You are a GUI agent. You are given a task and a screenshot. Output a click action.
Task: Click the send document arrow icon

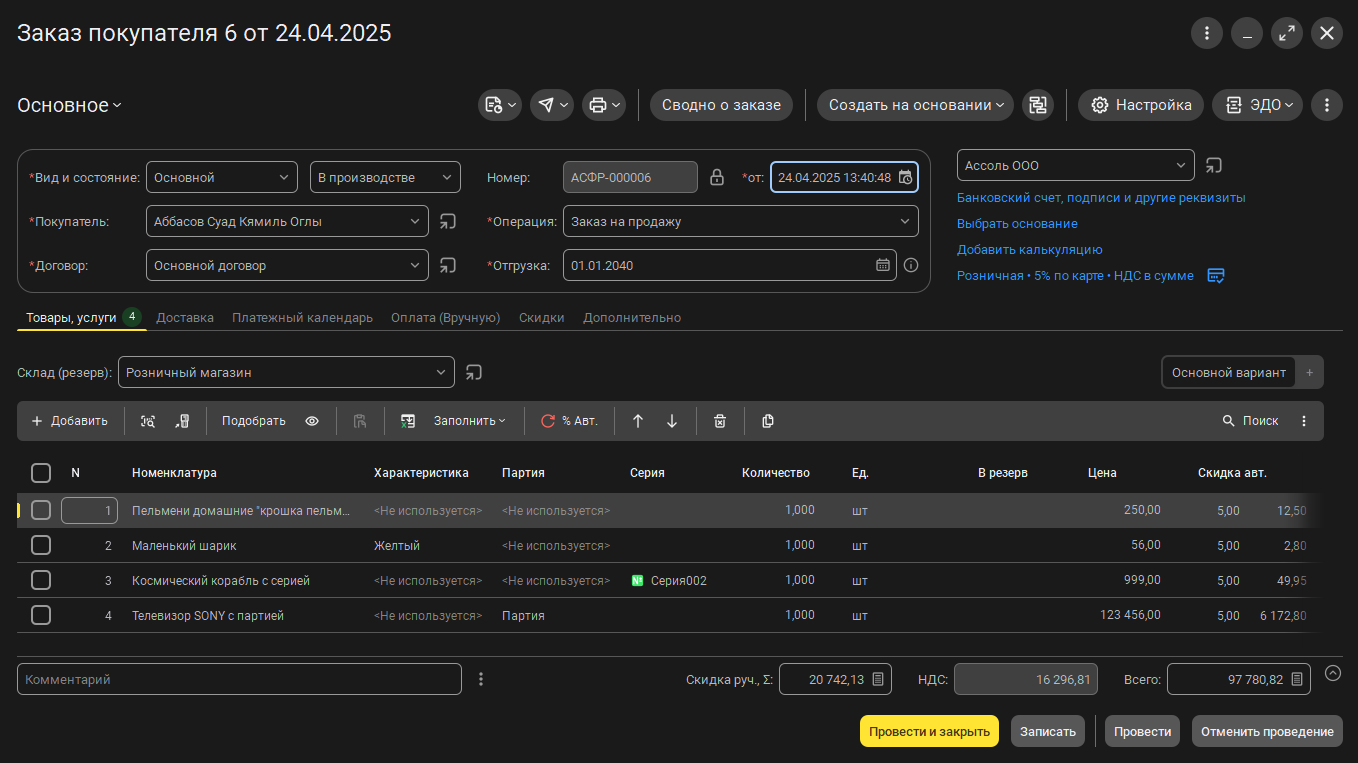tap(546, 105)
